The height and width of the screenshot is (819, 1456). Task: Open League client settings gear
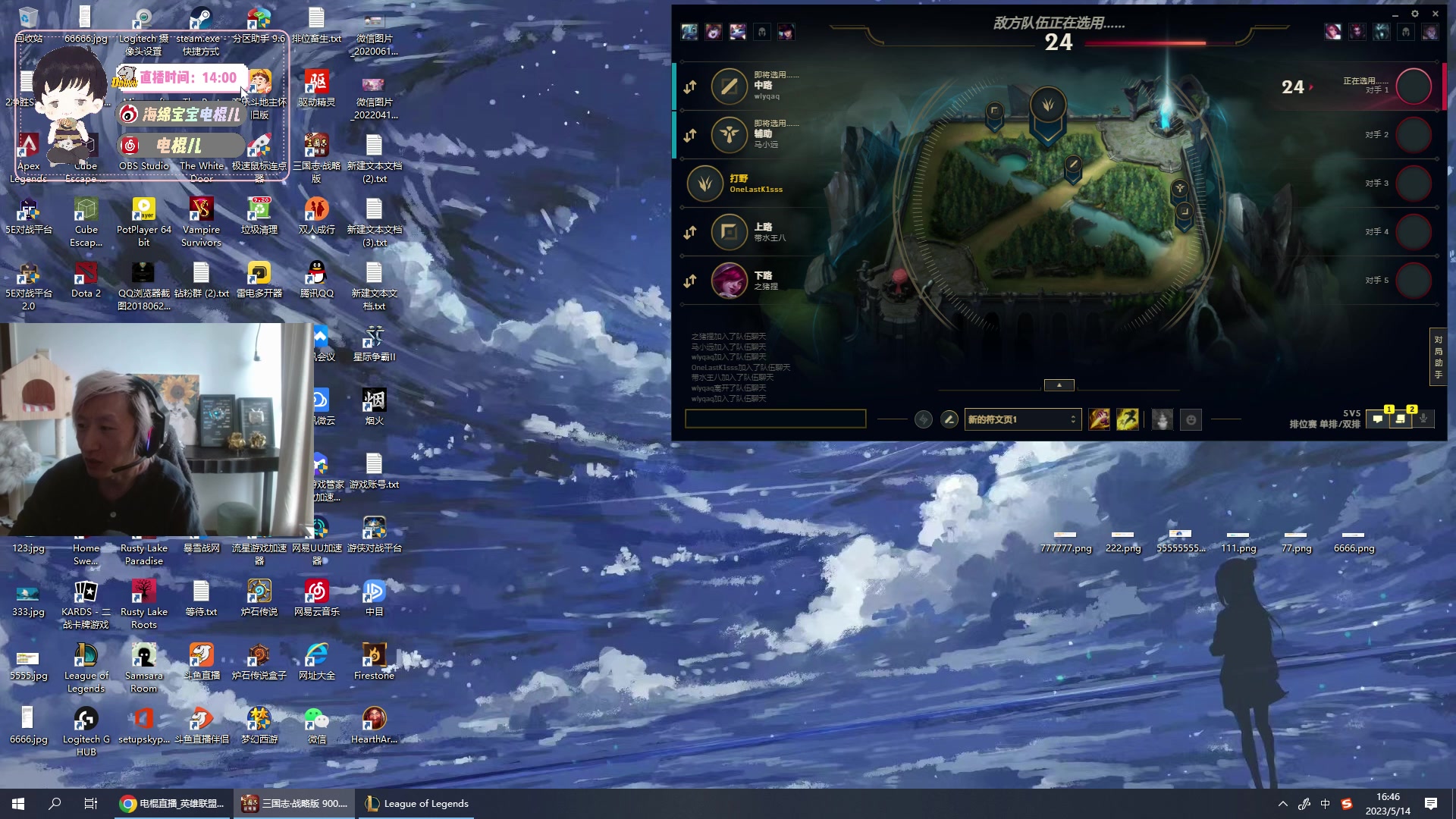click(1415, 14)
